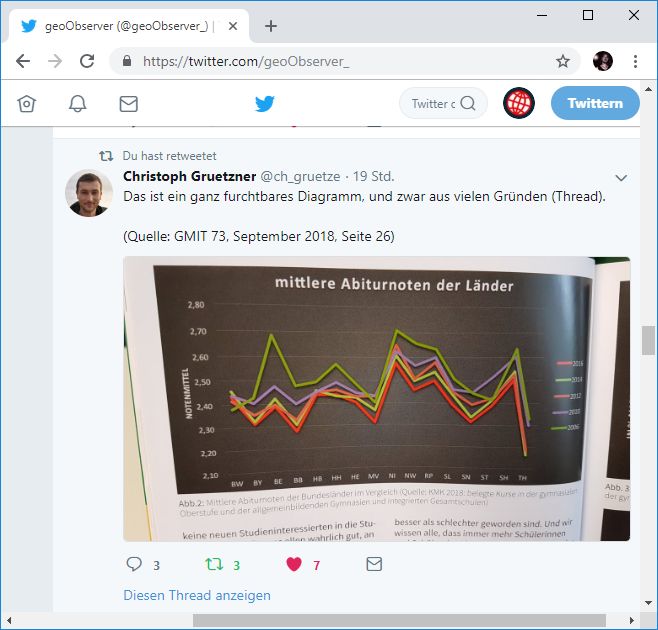
Task: Open direct messages envelope in top bar
Action: coord(128,104)
